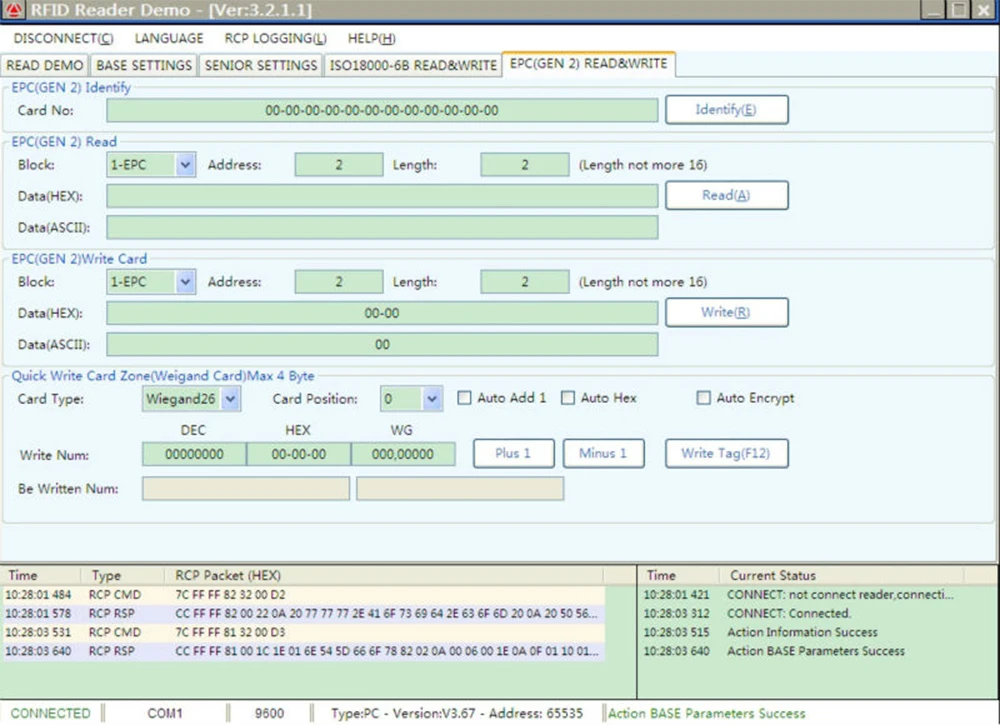Open the Write Card Block dropdown
The height and width of the screenshot is (725, 1000).
[185, 281]
